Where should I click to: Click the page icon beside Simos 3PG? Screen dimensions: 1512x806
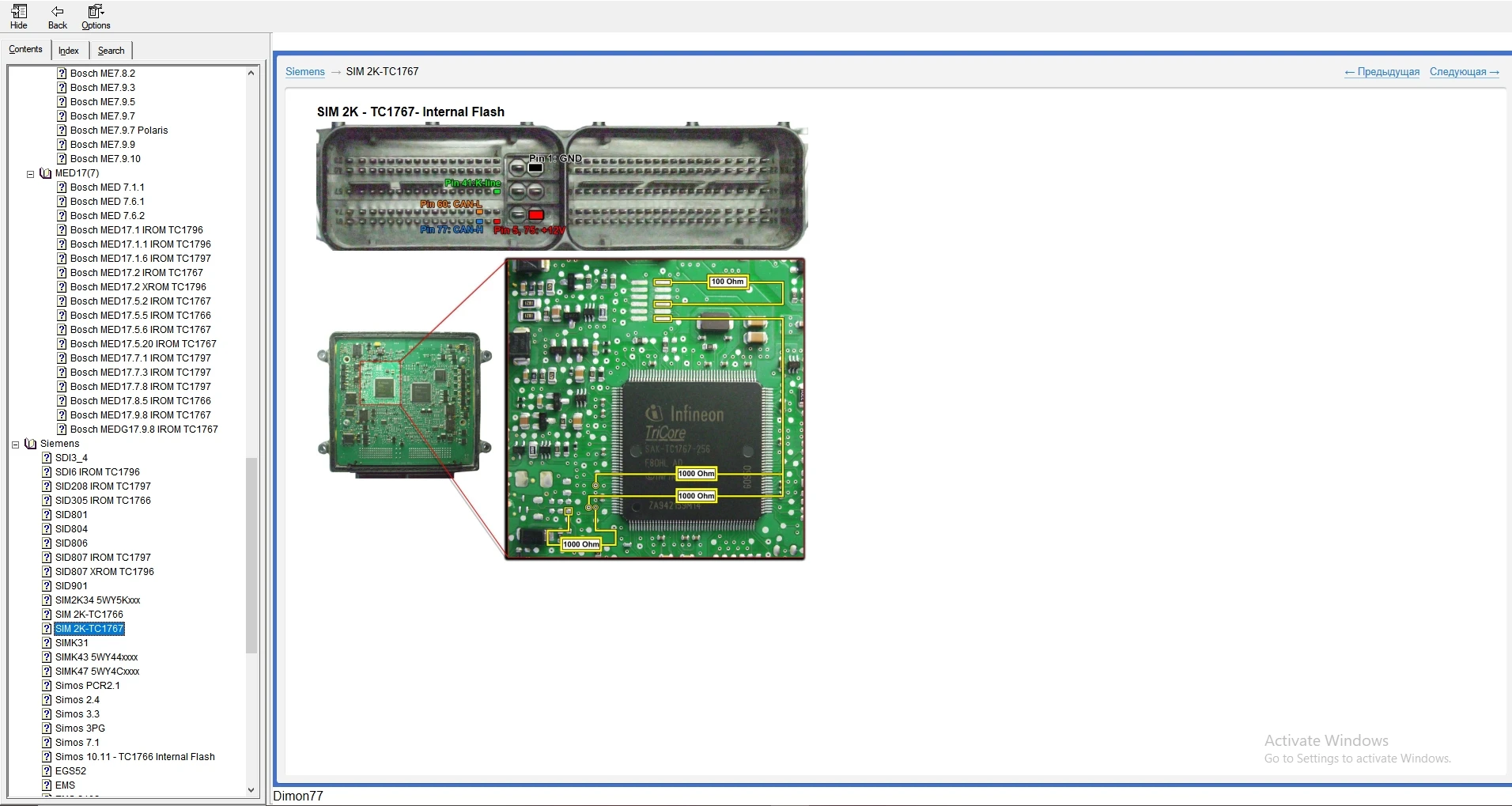tap(47, 728)
